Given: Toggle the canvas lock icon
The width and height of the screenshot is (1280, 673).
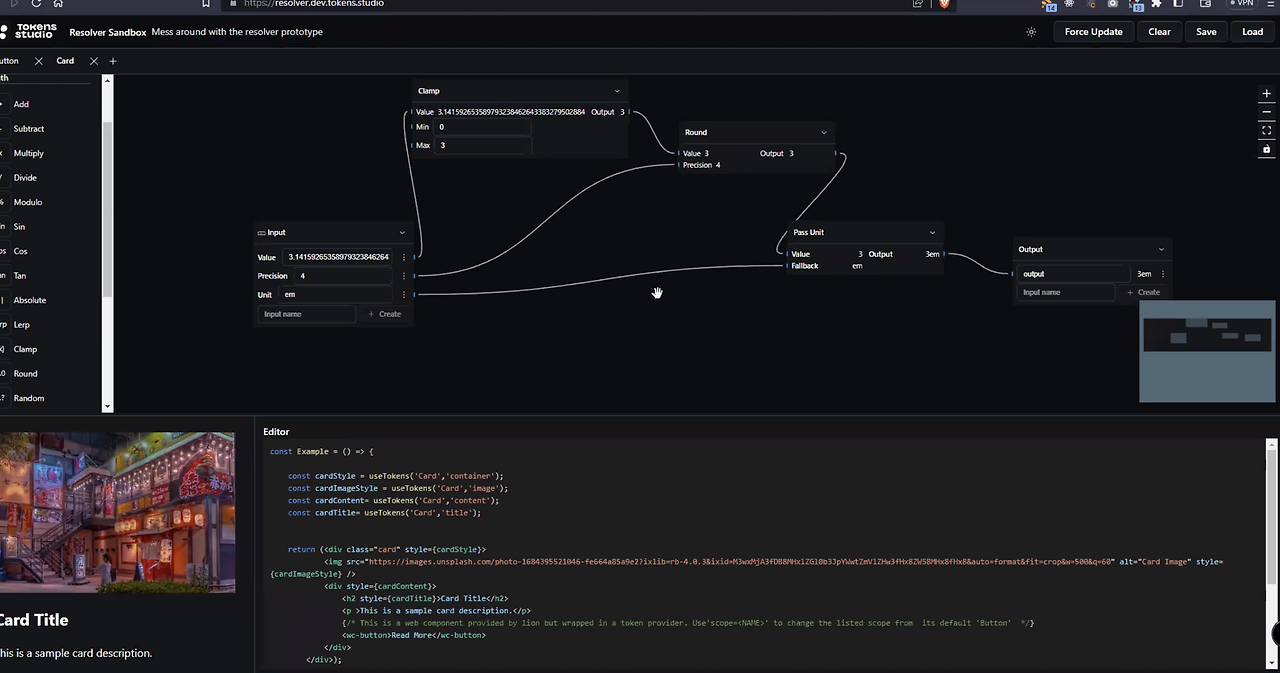Looking at the screenshot, I should [x=1266, y=149].
